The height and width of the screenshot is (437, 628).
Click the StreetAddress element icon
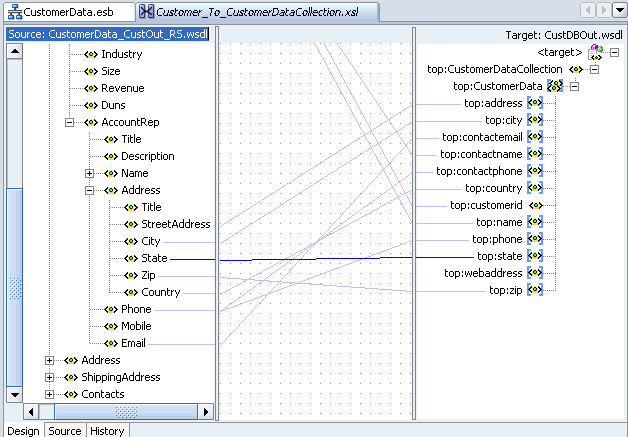tap(131, 224)
